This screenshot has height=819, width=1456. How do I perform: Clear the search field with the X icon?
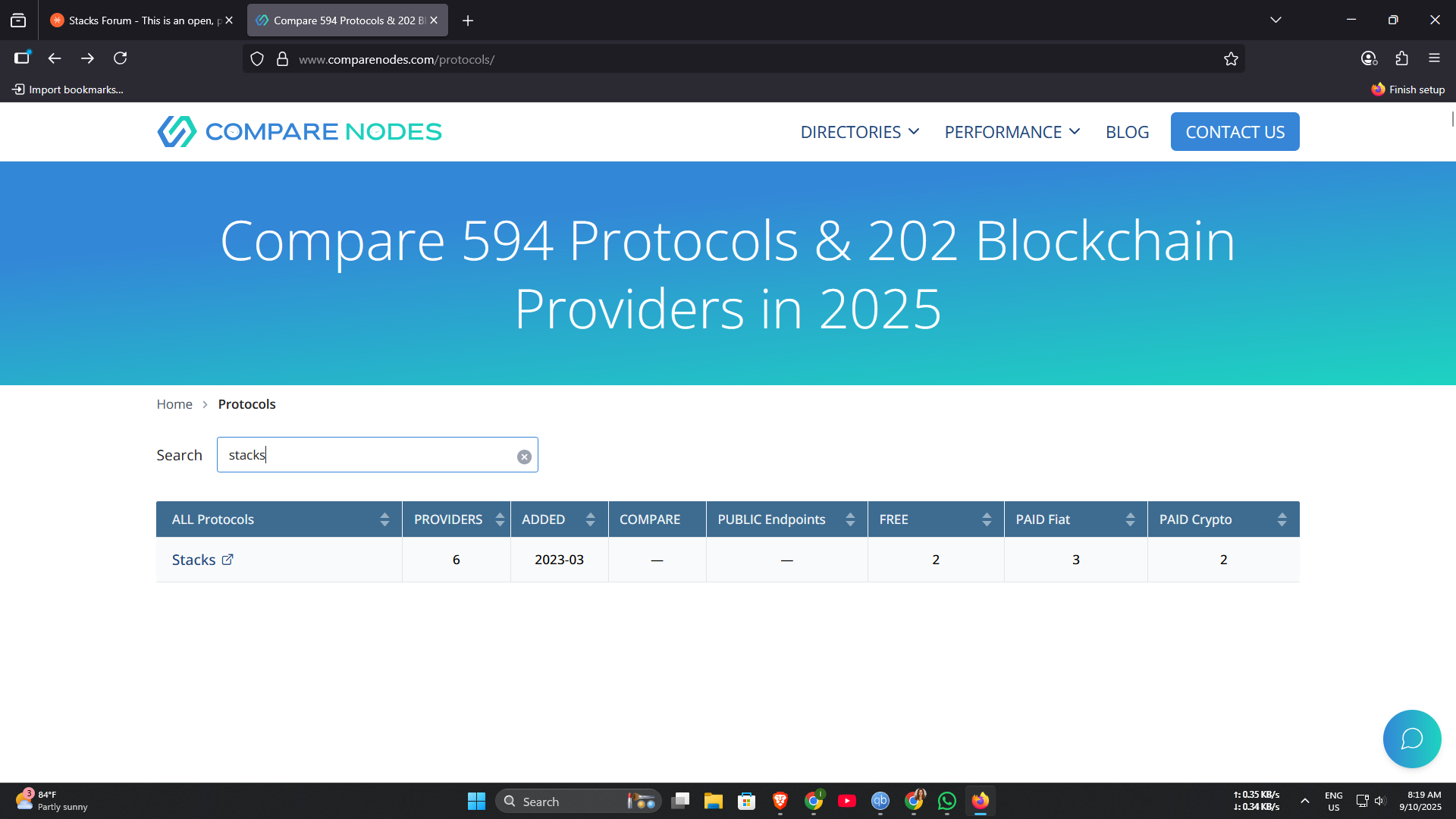524,457
